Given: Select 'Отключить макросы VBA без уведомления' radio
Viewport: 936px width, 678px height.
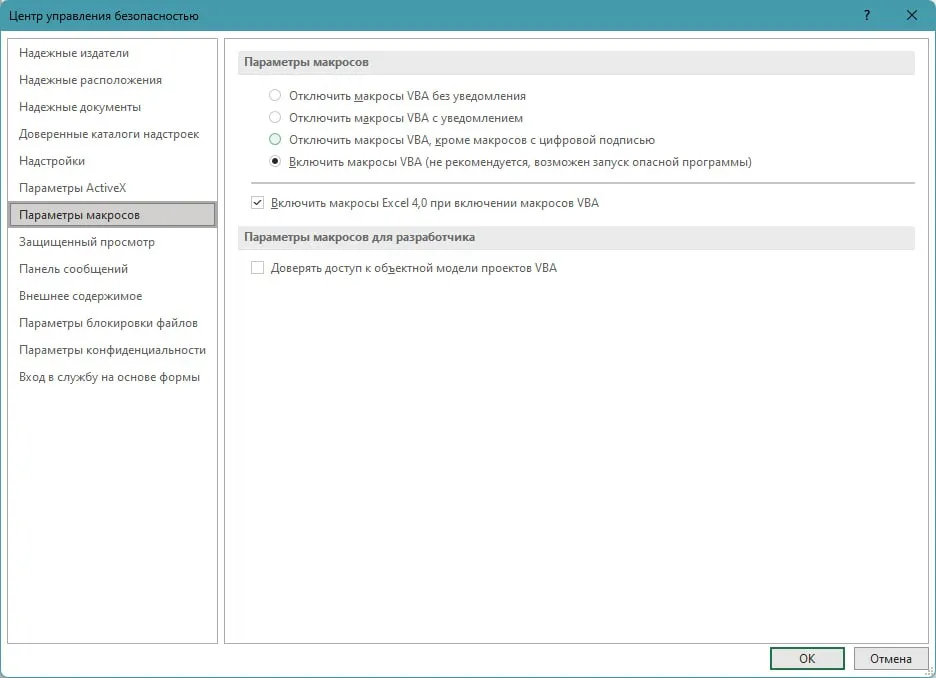Looking at the screenshot, I should (x=275, y=96).
